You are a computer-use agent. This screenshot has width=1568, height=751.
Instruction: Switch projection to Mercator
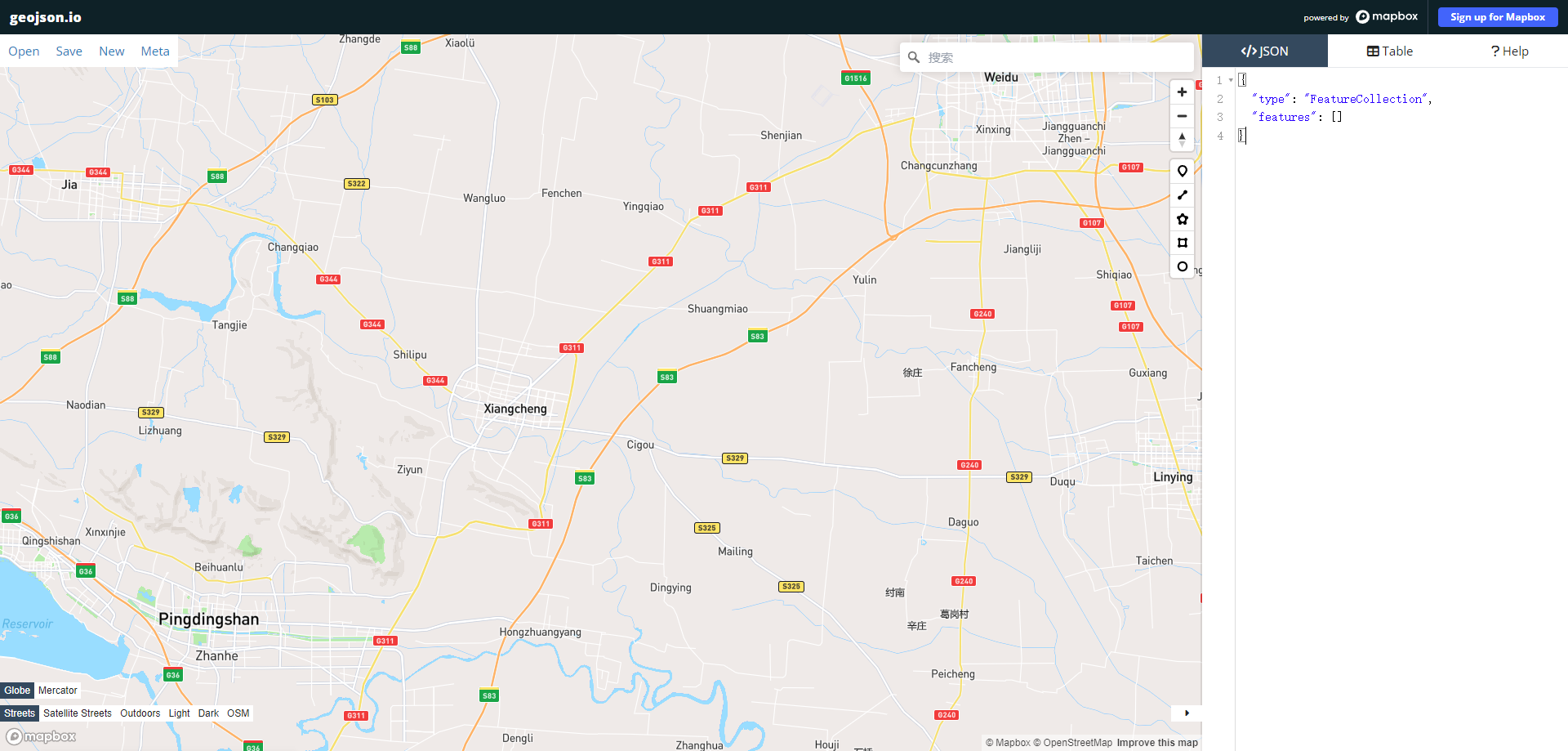[x=58, y=691]
